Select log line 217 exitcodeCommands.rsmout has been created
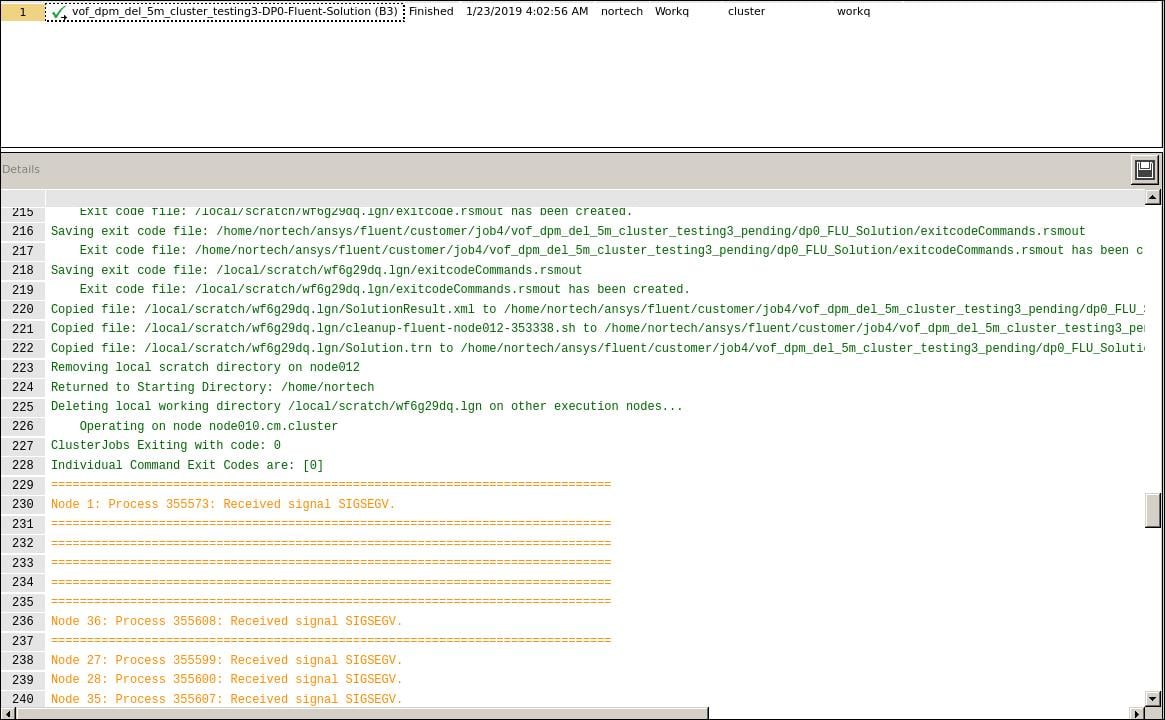Image resolution: width=1165 pixels, height=720 pixels. coord(611,250)
